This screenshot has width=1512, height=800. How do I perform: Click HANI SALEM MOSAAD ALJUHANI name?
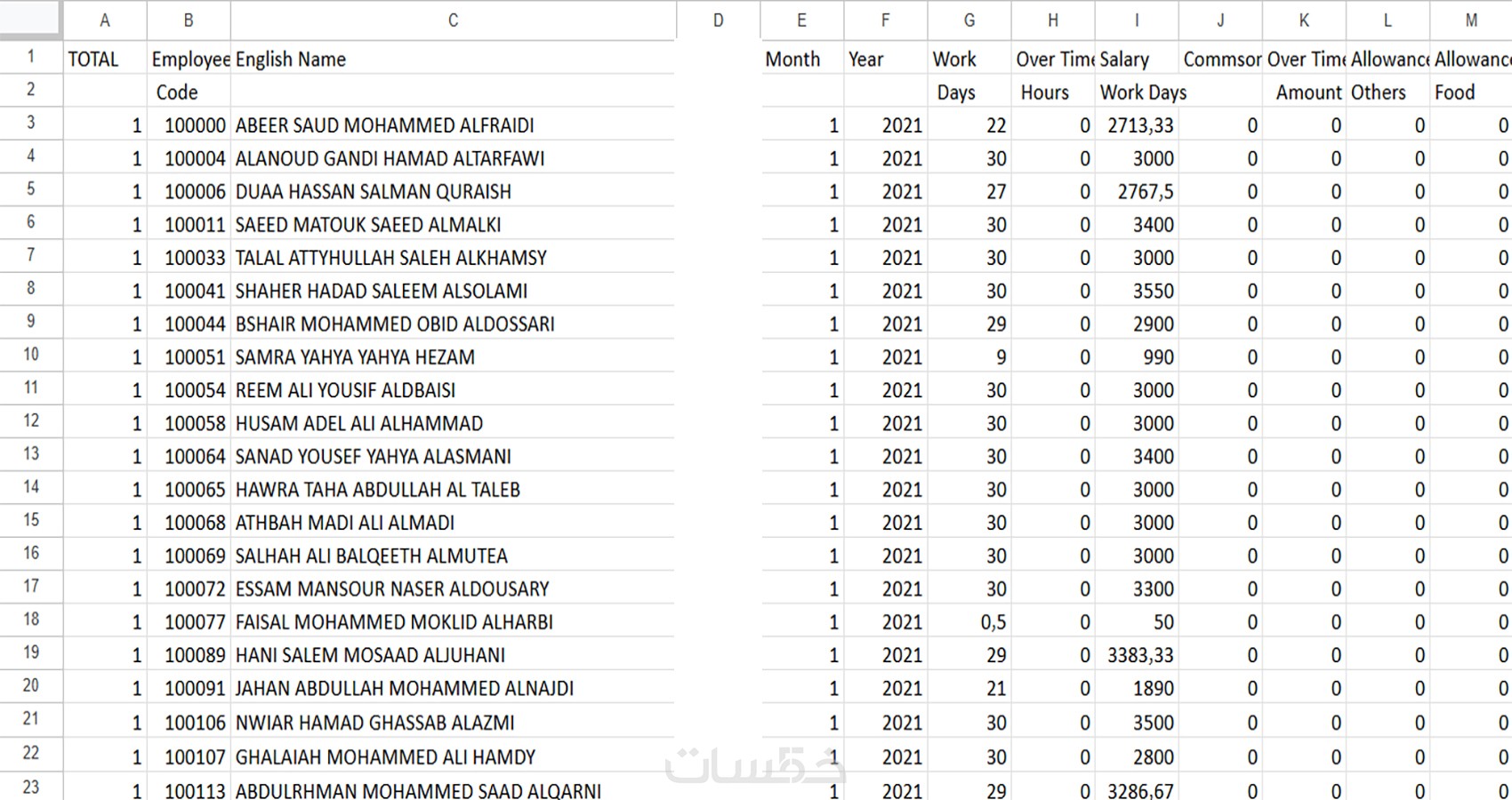(x=370, y=655)
